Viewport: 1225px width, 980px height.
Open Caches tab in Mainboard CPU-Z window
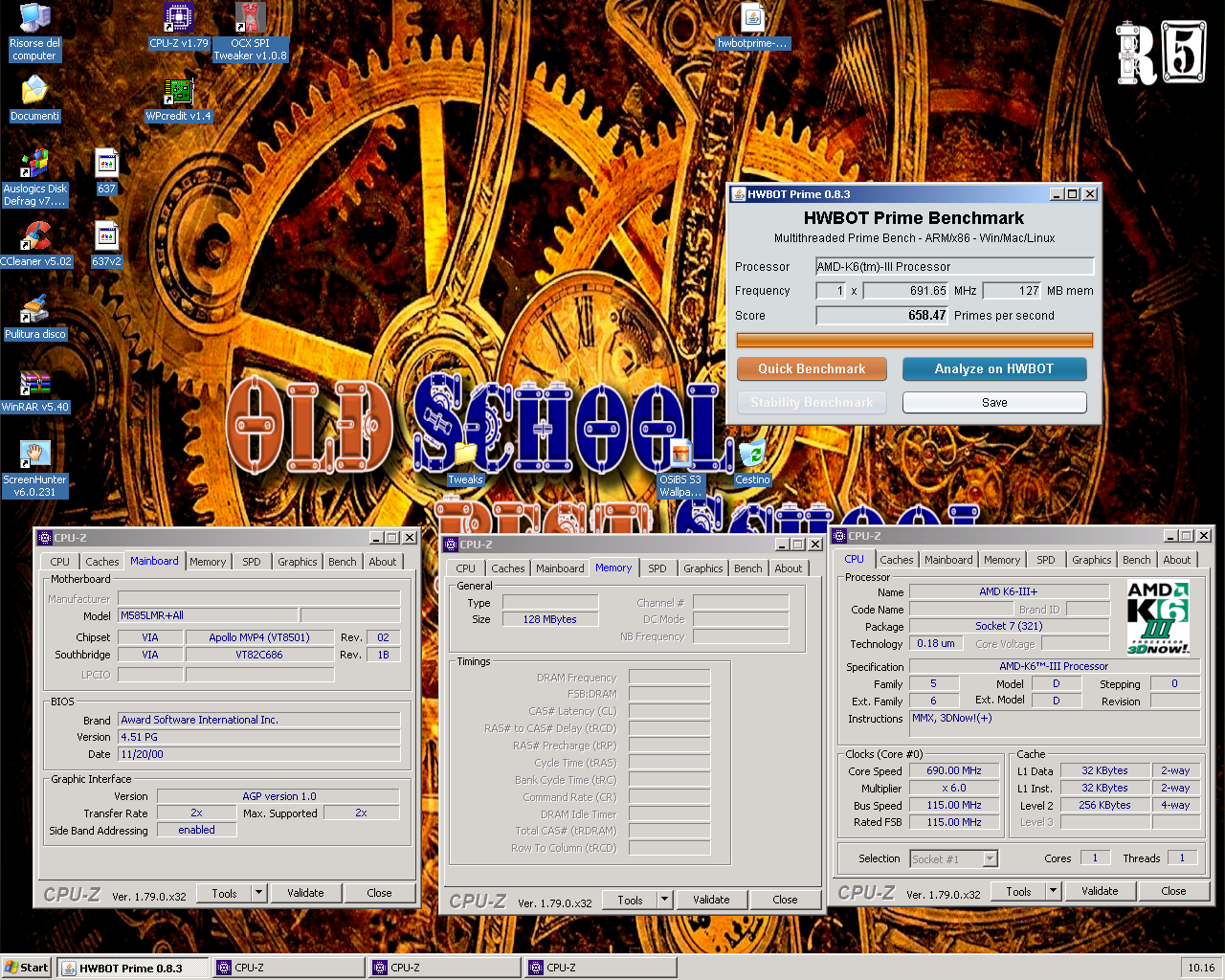(x=102, y=562)
